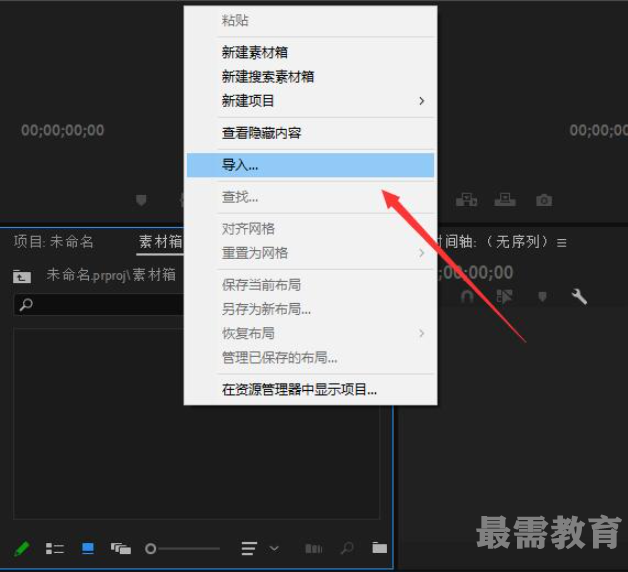Click the parent folder icon beside bin path
Screen dimensions: 628x572
coord(22,276)
